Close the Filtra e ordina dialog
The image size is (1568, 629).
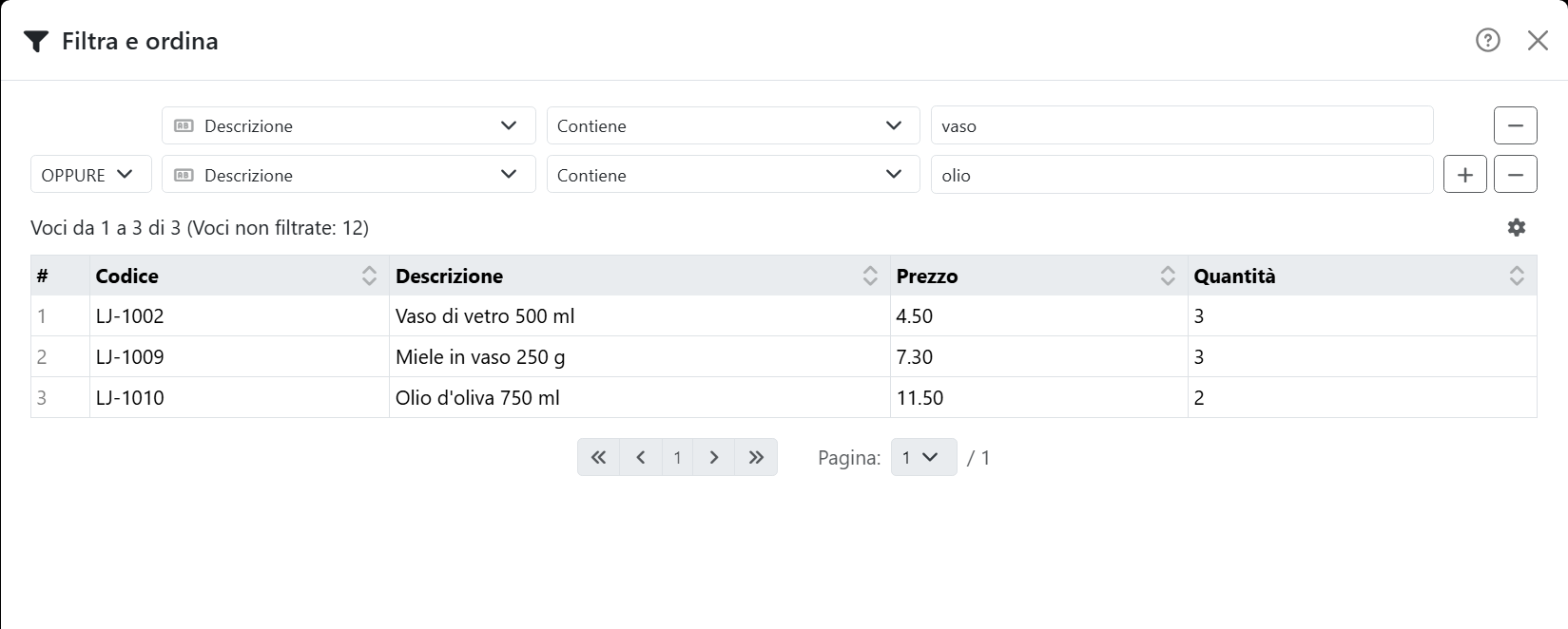point(1538,40)
